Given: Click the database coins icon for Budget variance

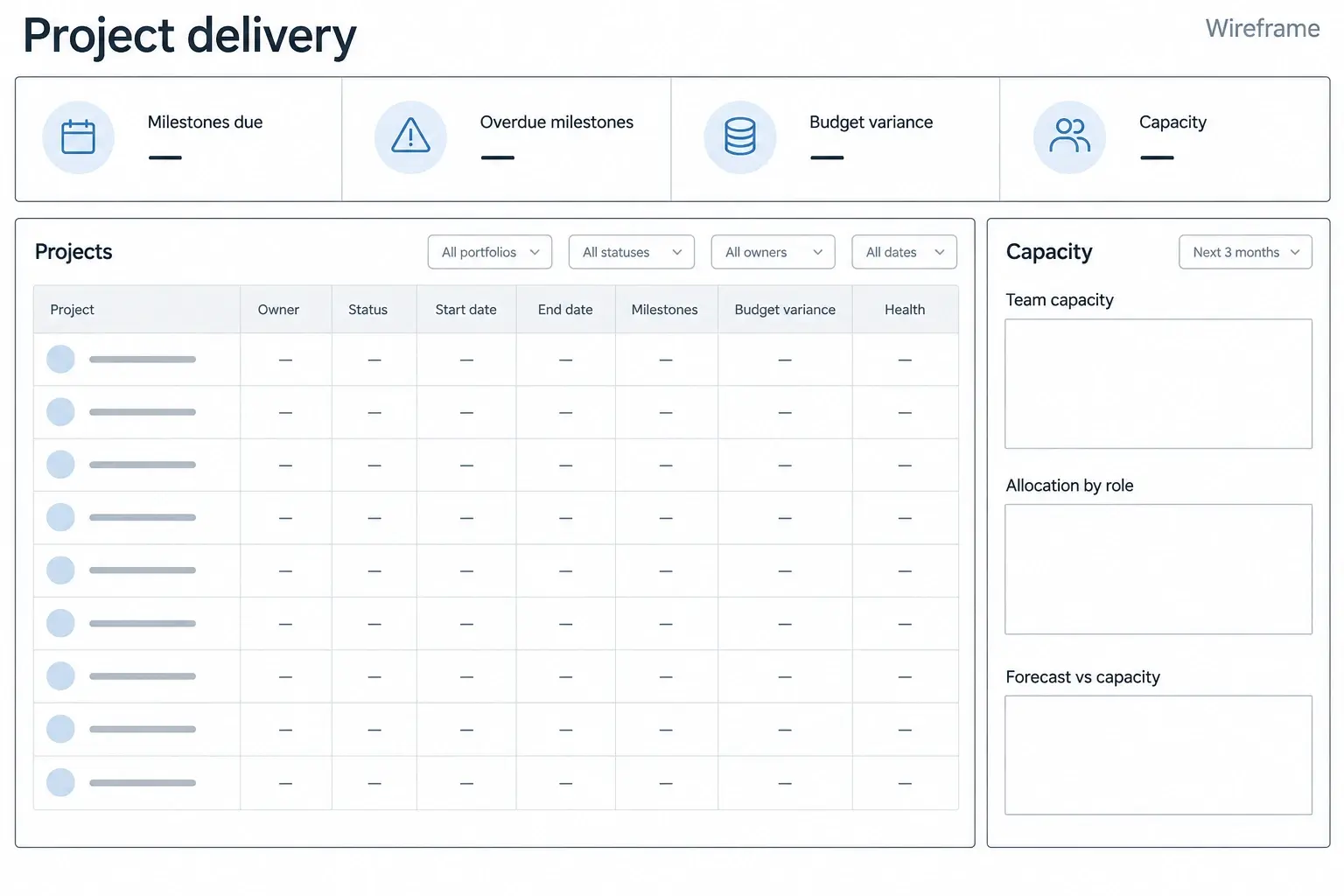Looking at the screenshot, I should click(740, 137).
